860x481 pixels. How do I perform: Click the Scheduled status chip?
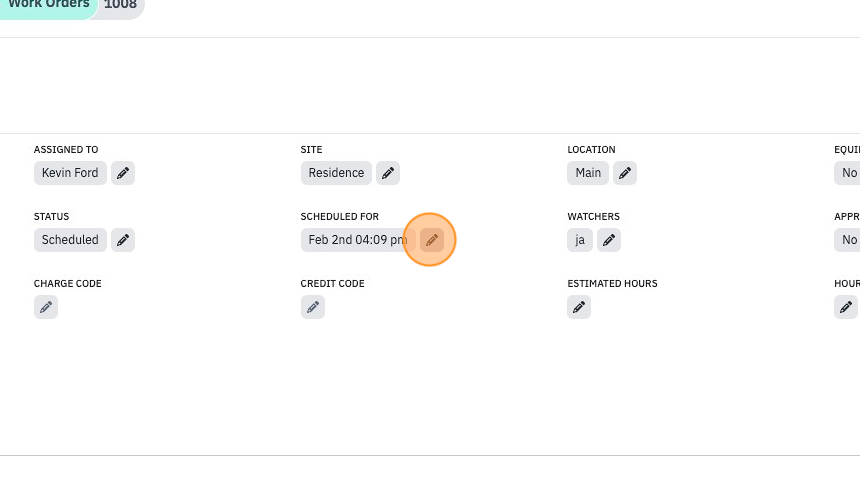(x=70, y=240)
